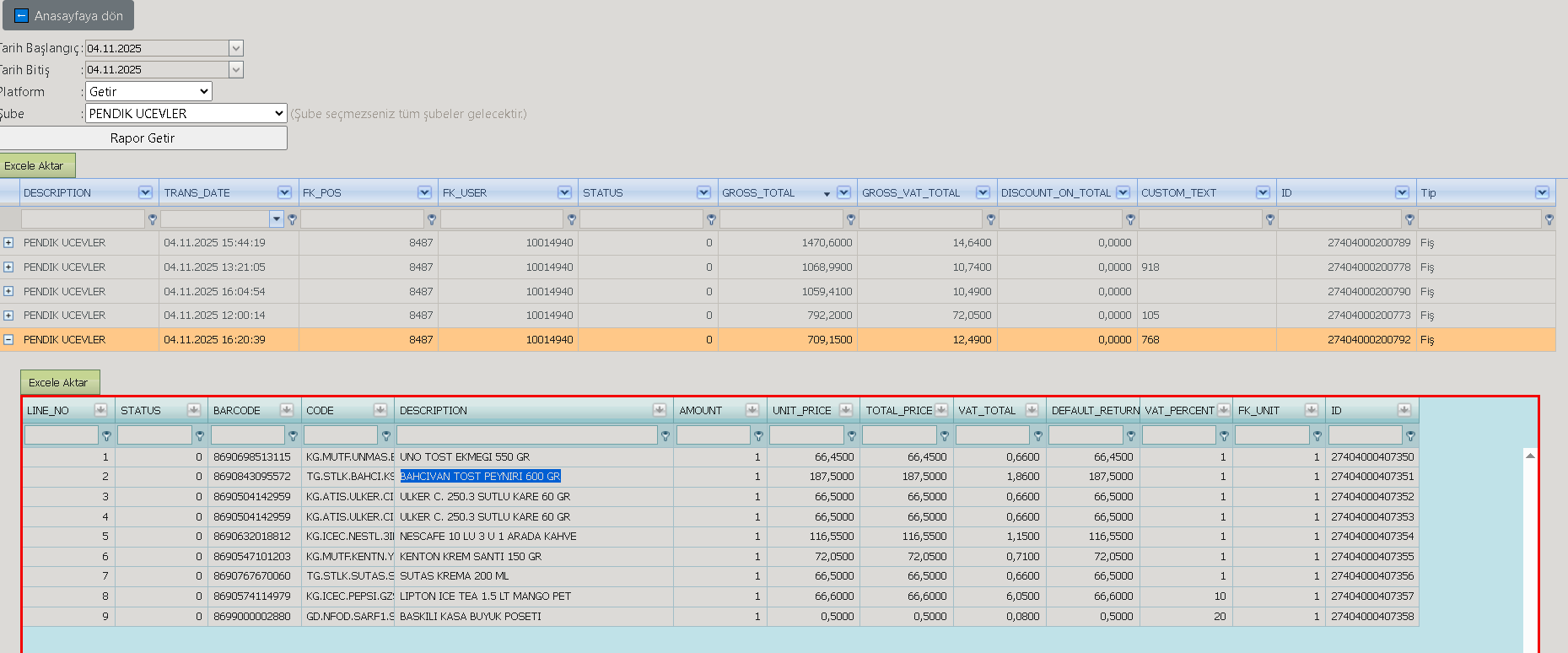Screen dimensions: 1568x653
Task: Click the AMOUNT column header in detail grid
Action: (701, 411)
